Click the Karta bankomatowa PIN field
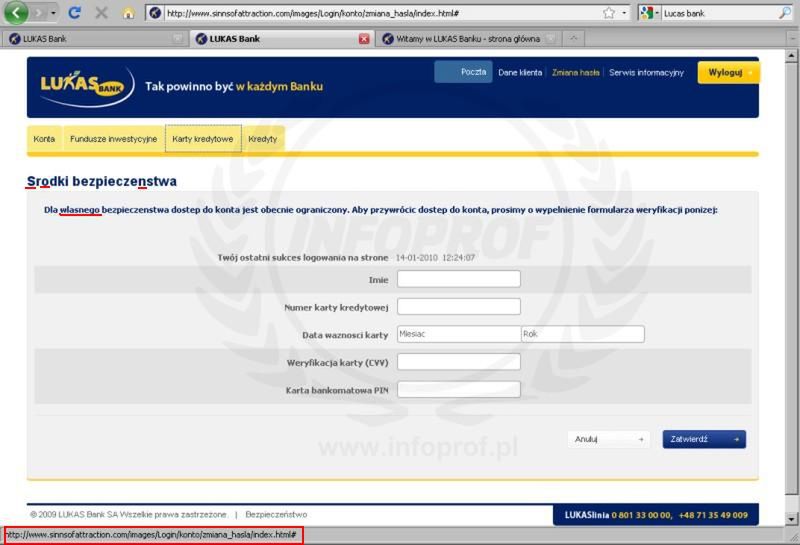 coord(459,389)
